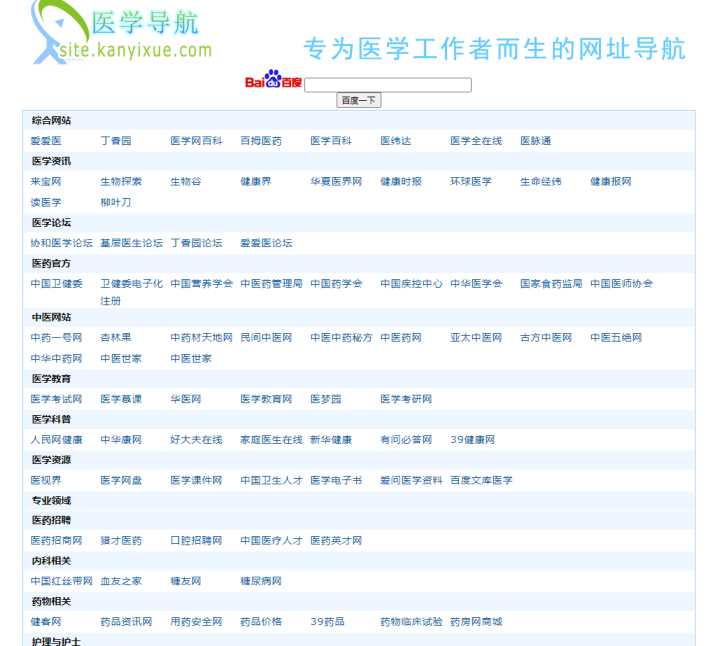This screenshot has width=720, height=646.
Task: Open 中国医师协会
Action: [x=621, y=284]
